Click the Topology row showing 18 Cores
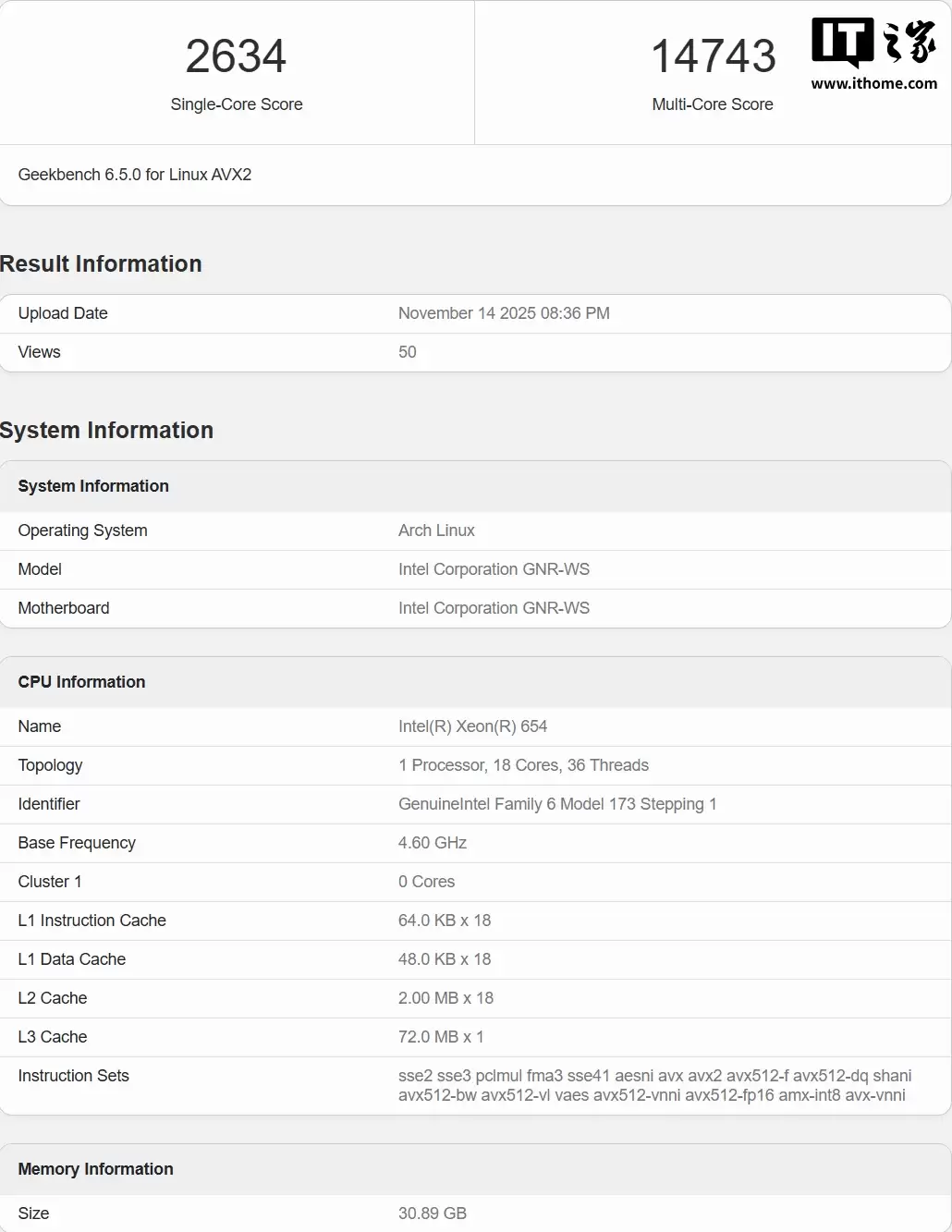 click(524, 765)
